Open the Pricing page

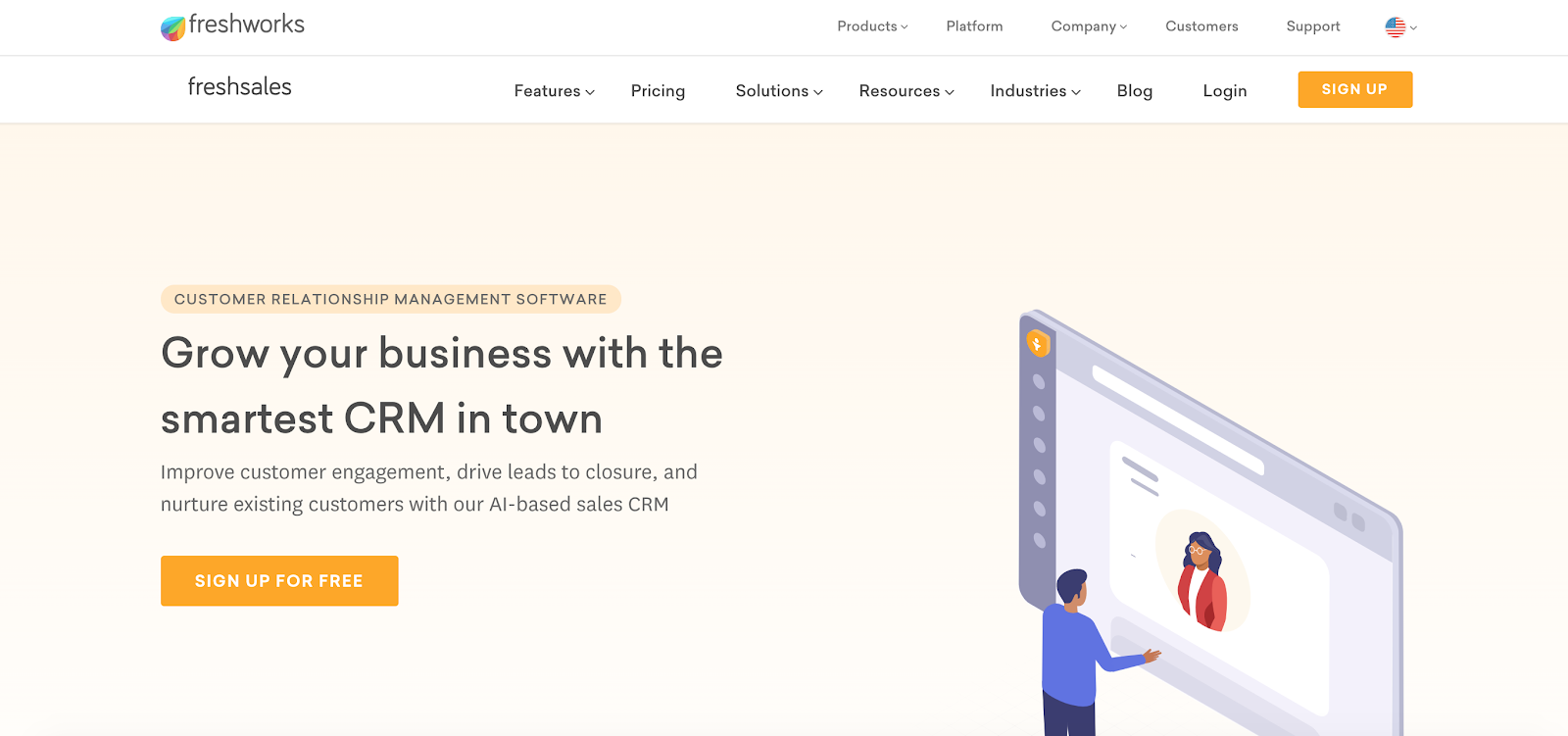658,91
